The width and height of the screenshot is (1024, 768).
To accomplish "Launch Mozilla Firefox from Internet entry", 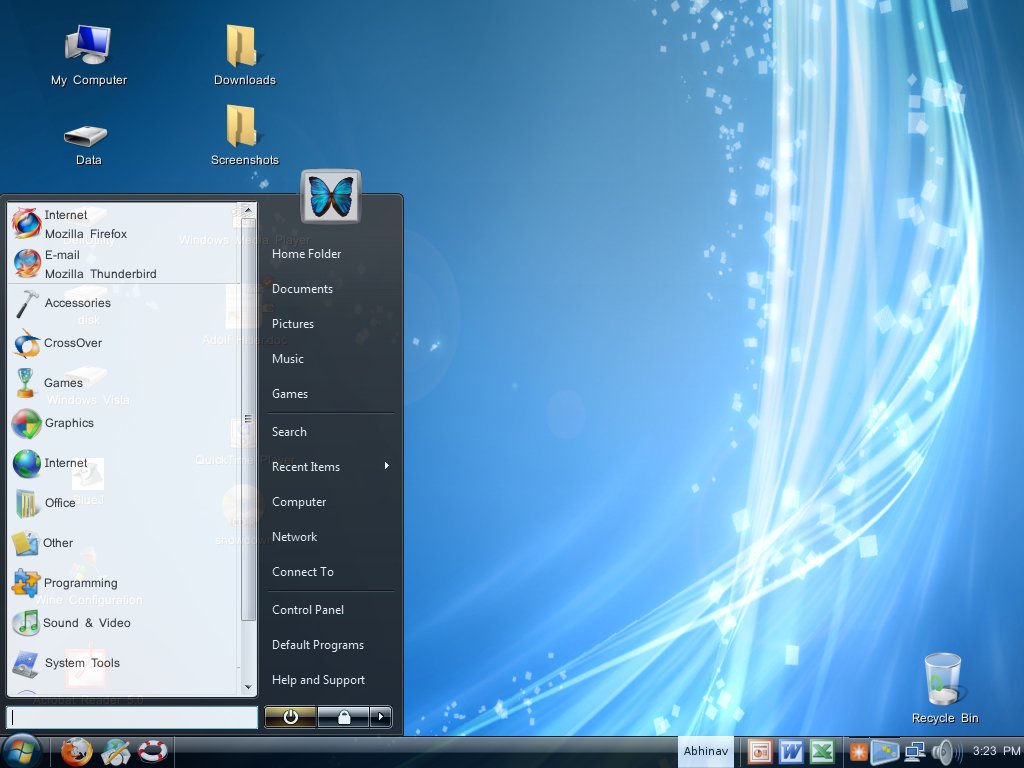I will (x=124, y=224).
